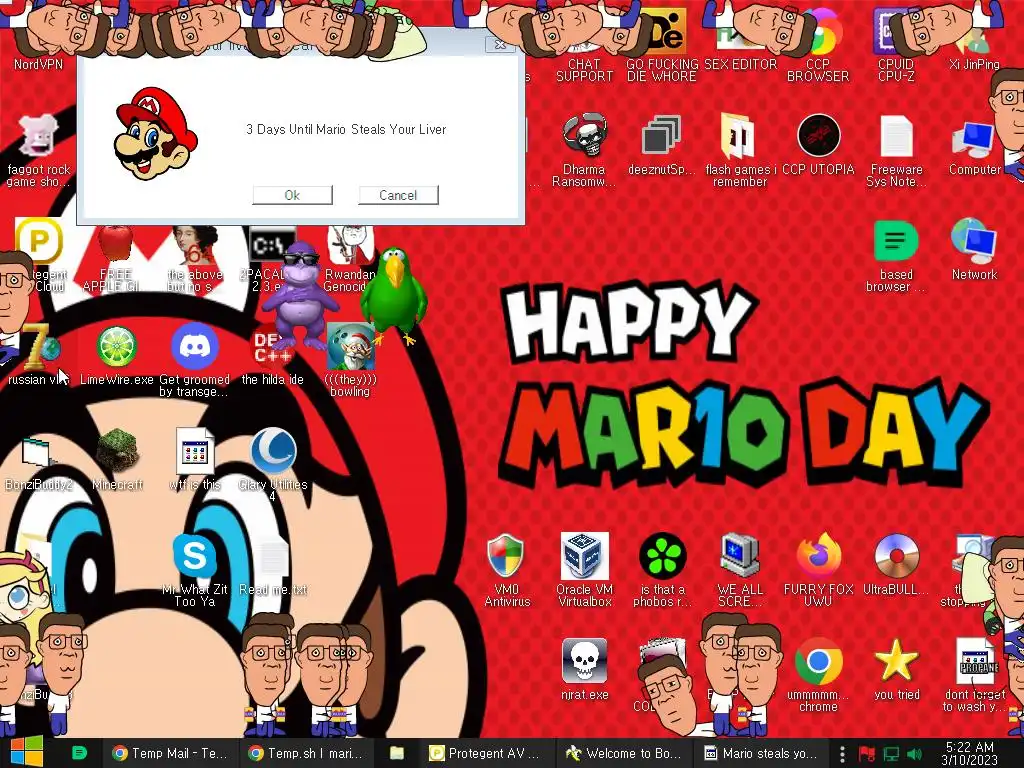Click Ok in the Mario liver dialog

tap(292, 195)
